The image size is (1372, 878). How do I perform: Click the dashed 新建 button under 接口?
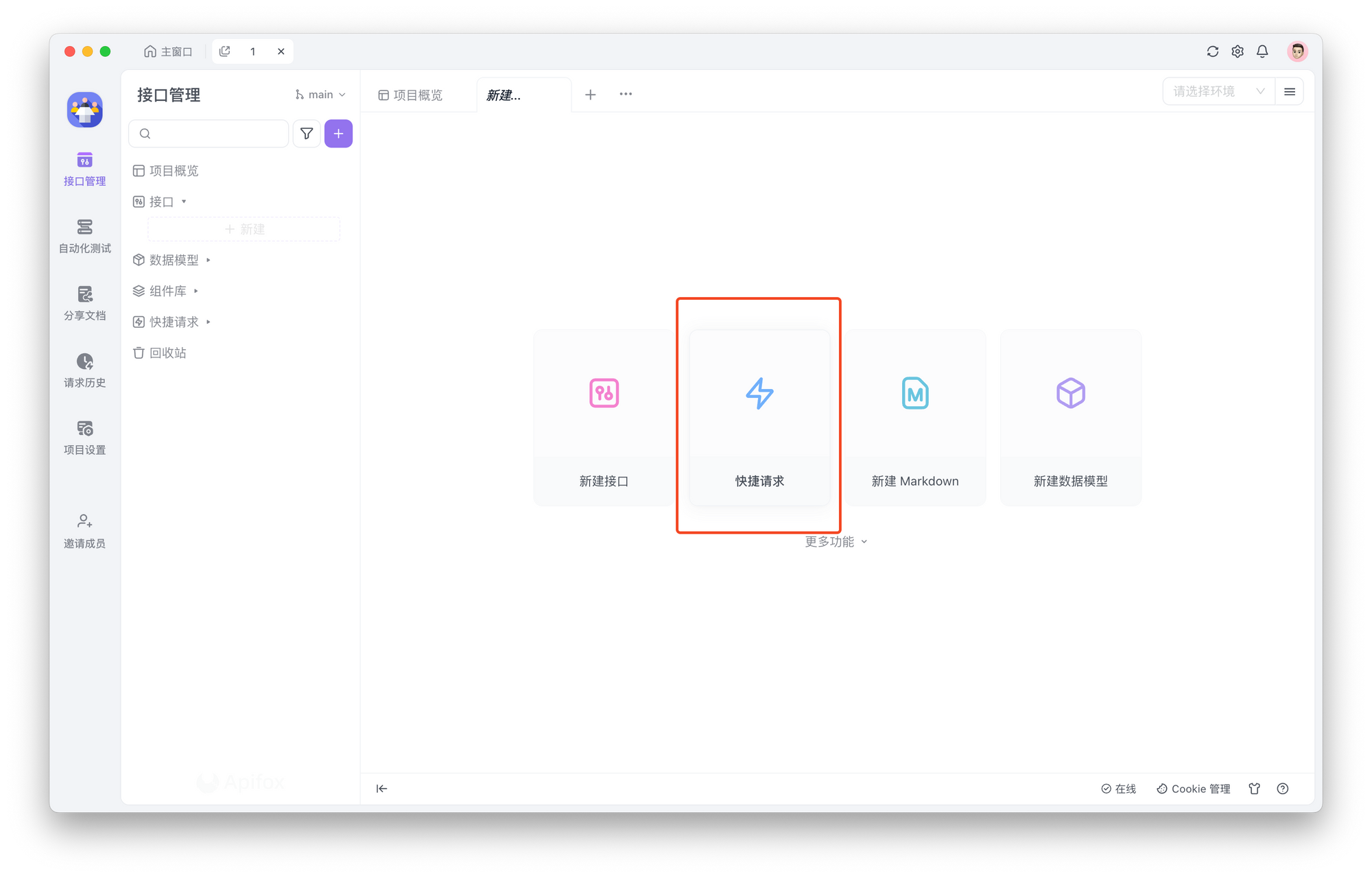point(244,229)
